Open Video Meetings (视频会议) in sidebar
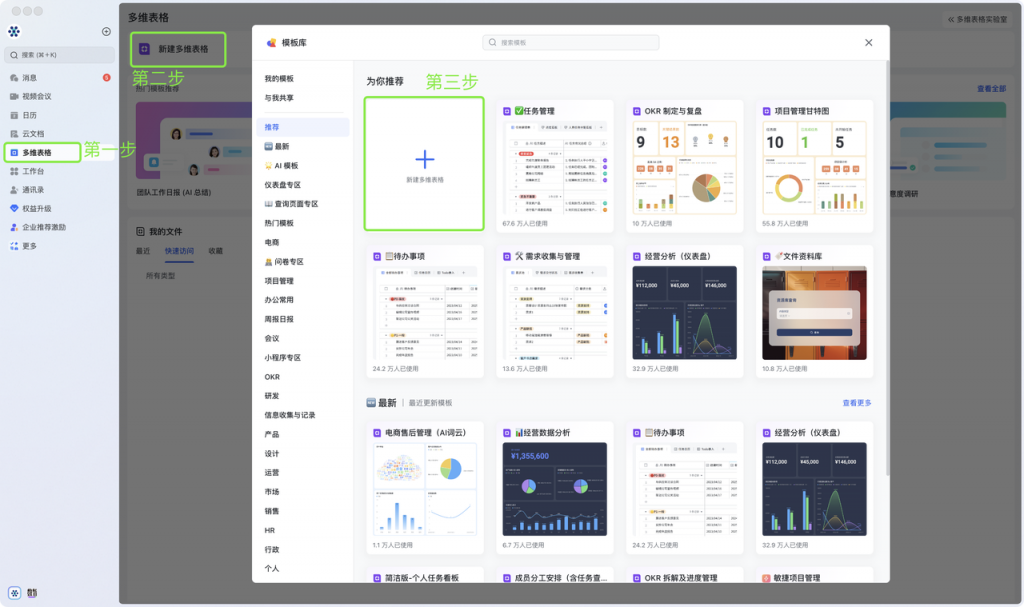This screenshot has width=1024, height=607. coord(36,96)
